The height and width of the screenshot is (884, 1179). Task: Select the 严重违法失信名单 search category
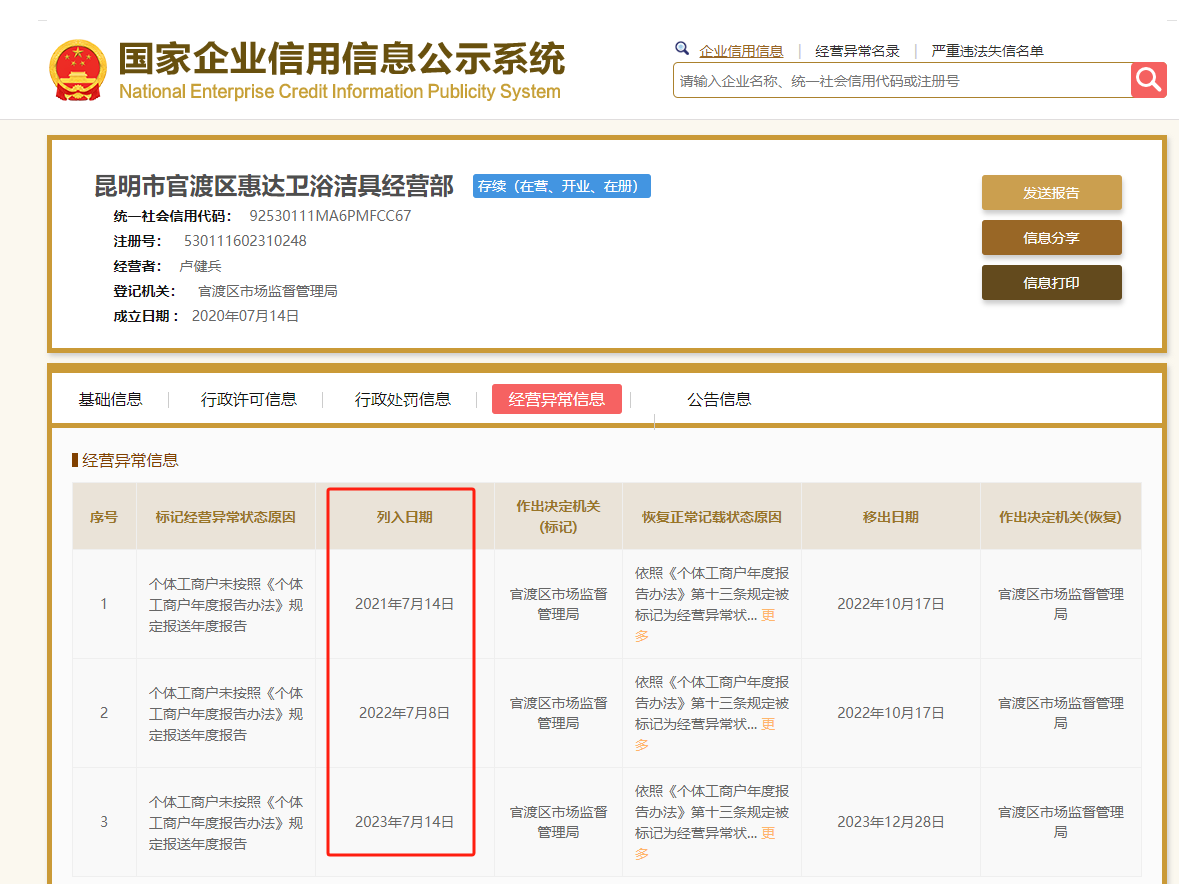(987, 51)
